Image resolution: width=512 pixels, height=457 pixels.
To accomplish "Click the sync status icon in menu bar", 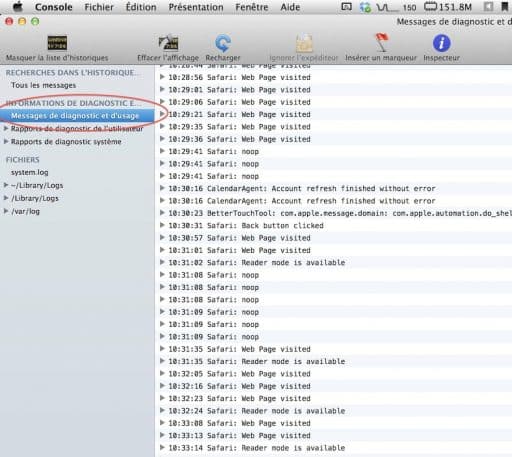I will (365, 7).
